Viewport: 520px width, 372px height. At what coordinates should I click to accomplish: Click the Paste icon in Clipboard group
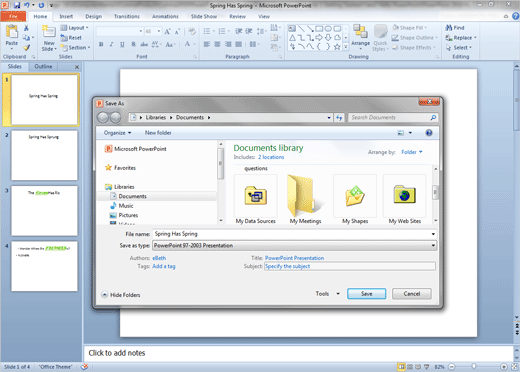coord(12,32)
